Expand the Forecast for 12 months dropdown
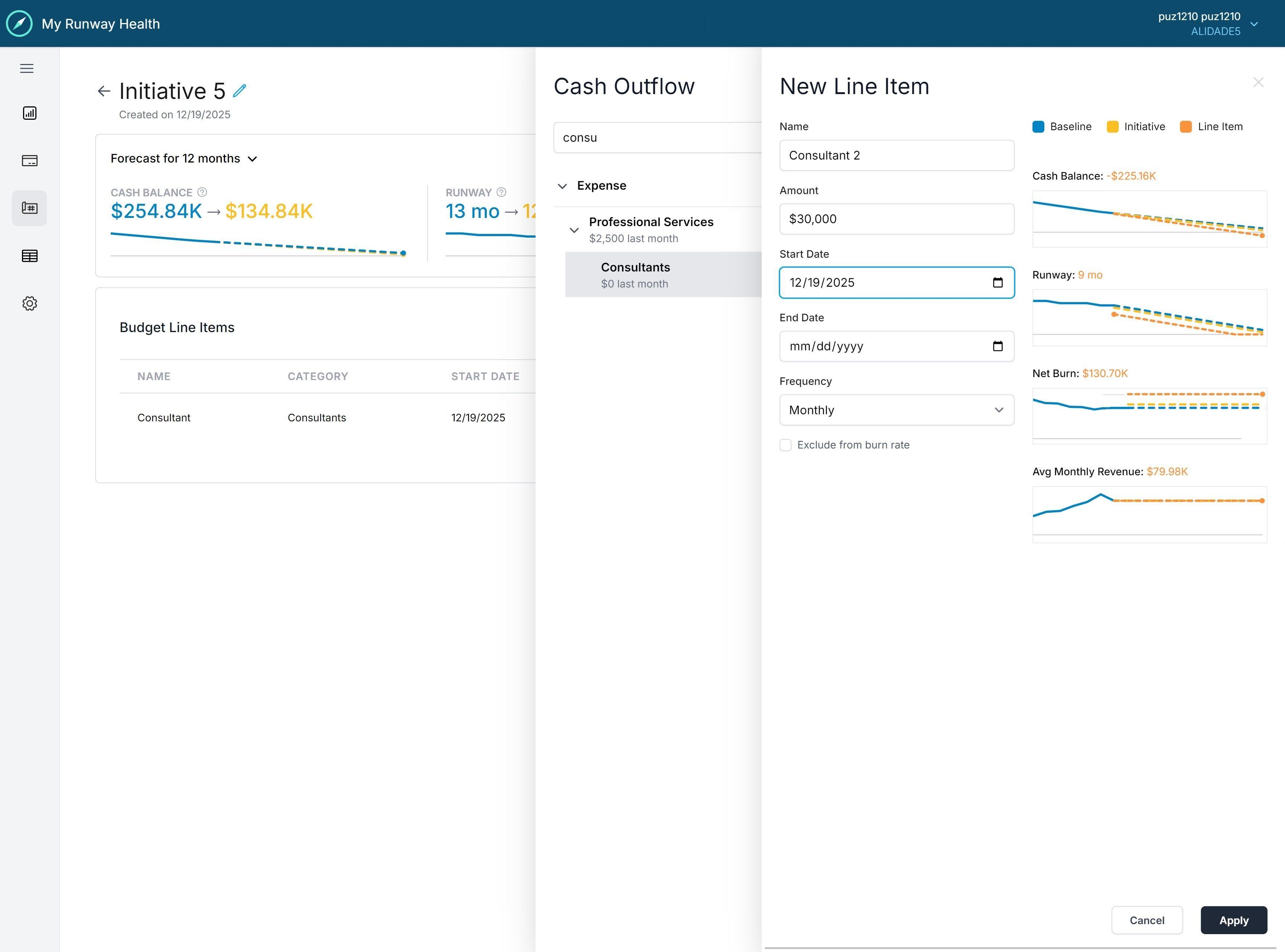This screenshot has height=952, width=1285. pos(253,158)
